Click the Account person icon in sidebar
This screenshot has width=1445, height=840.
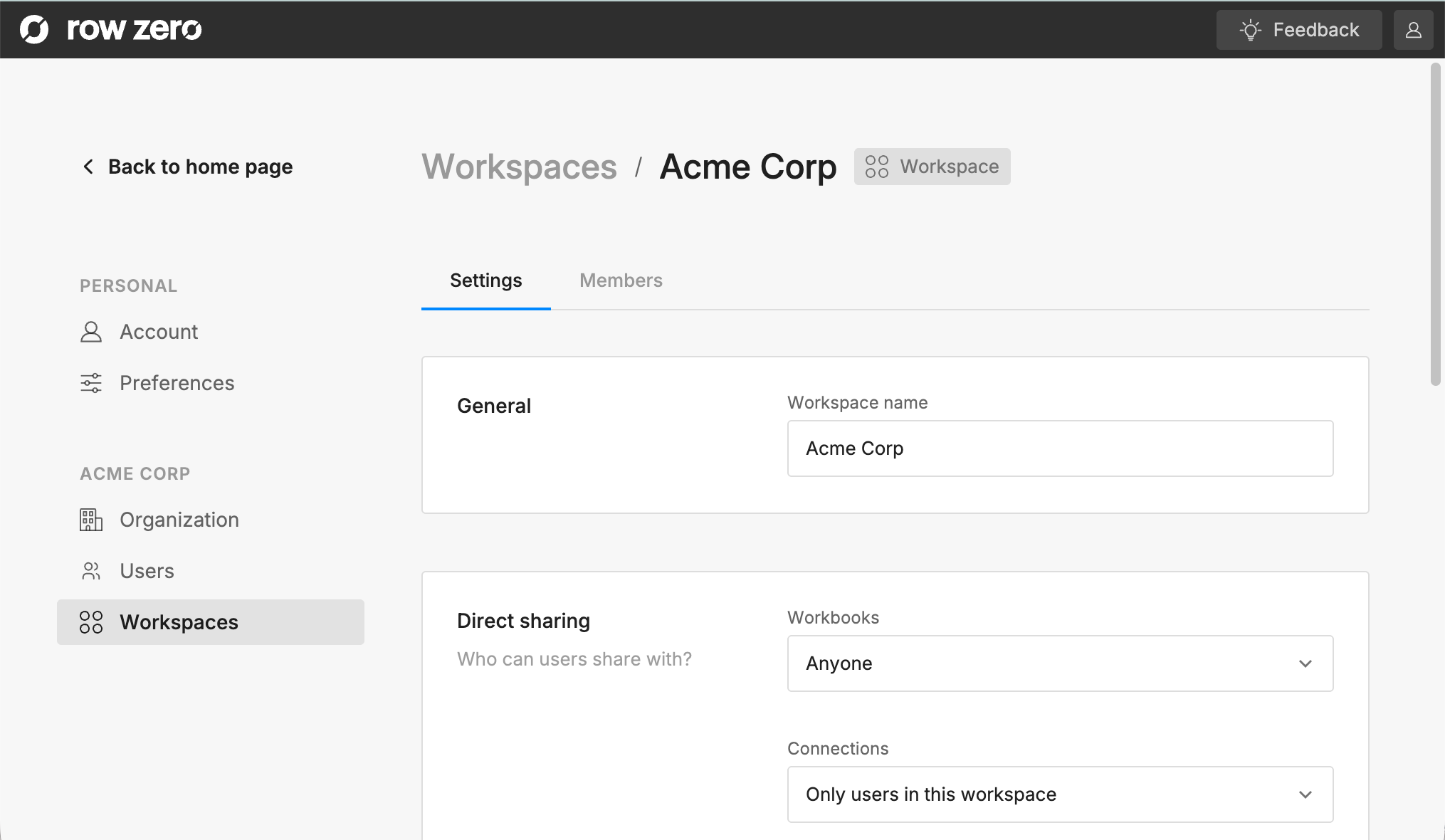click(x=91, y=332)
